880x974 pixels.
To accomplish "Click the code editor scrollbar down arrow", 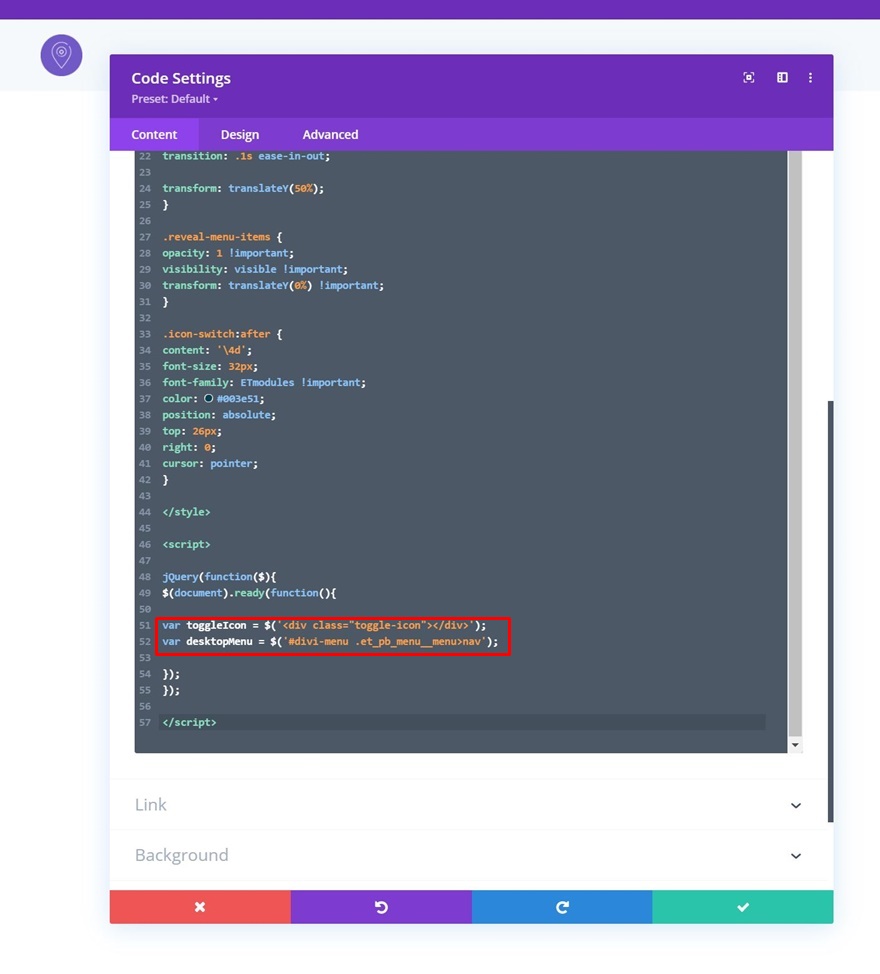I will point(795,745).
